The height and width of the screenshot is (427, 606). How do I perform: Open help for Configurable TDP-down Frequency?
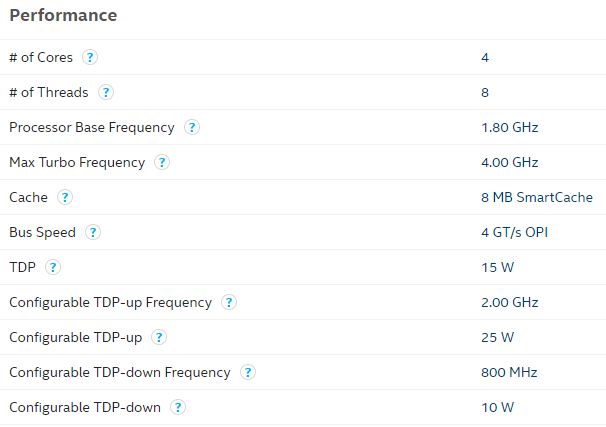[x=248, y=372]
